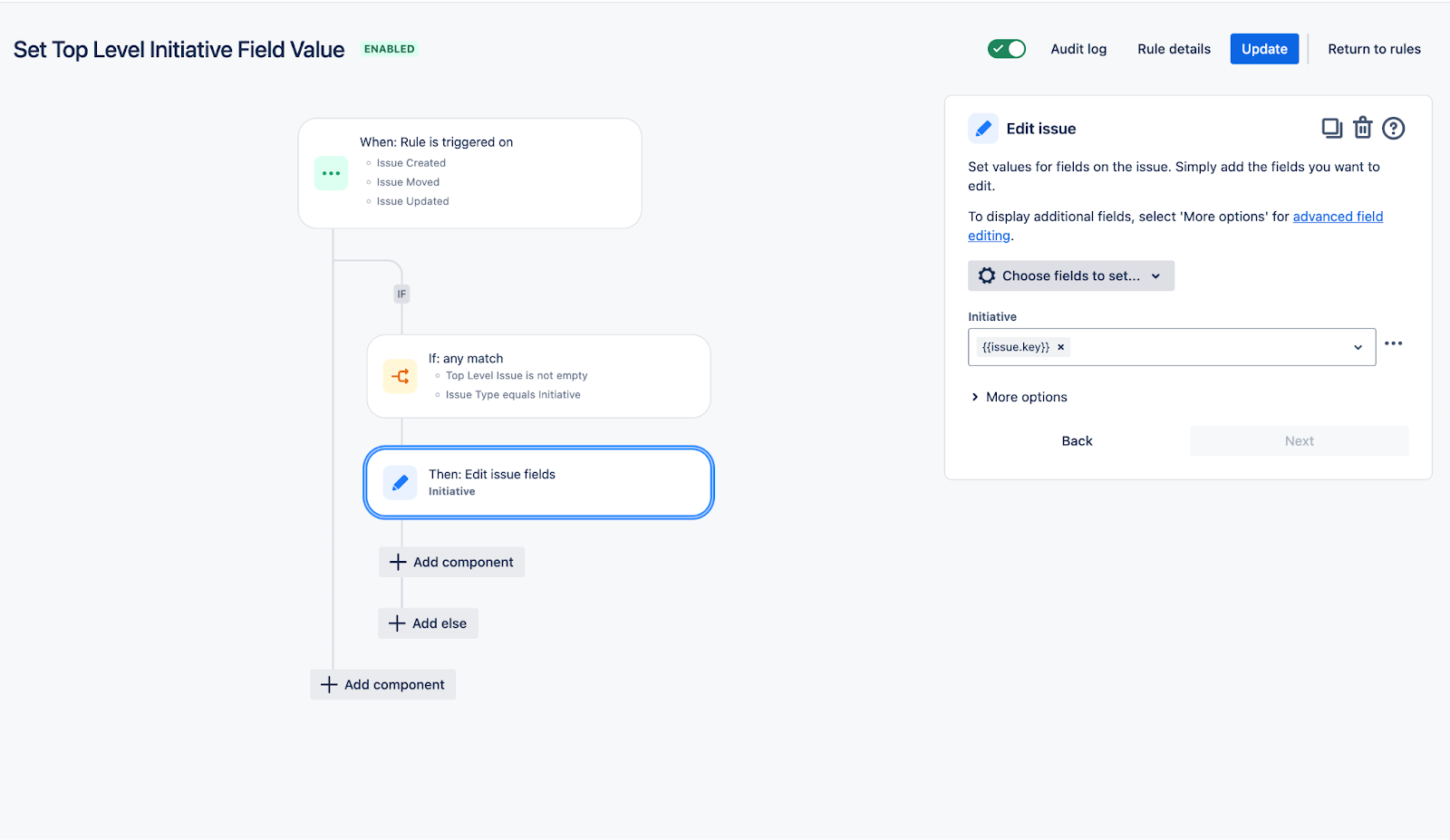
Task: Open help with the question mark icon
Action: [1393, 129]
